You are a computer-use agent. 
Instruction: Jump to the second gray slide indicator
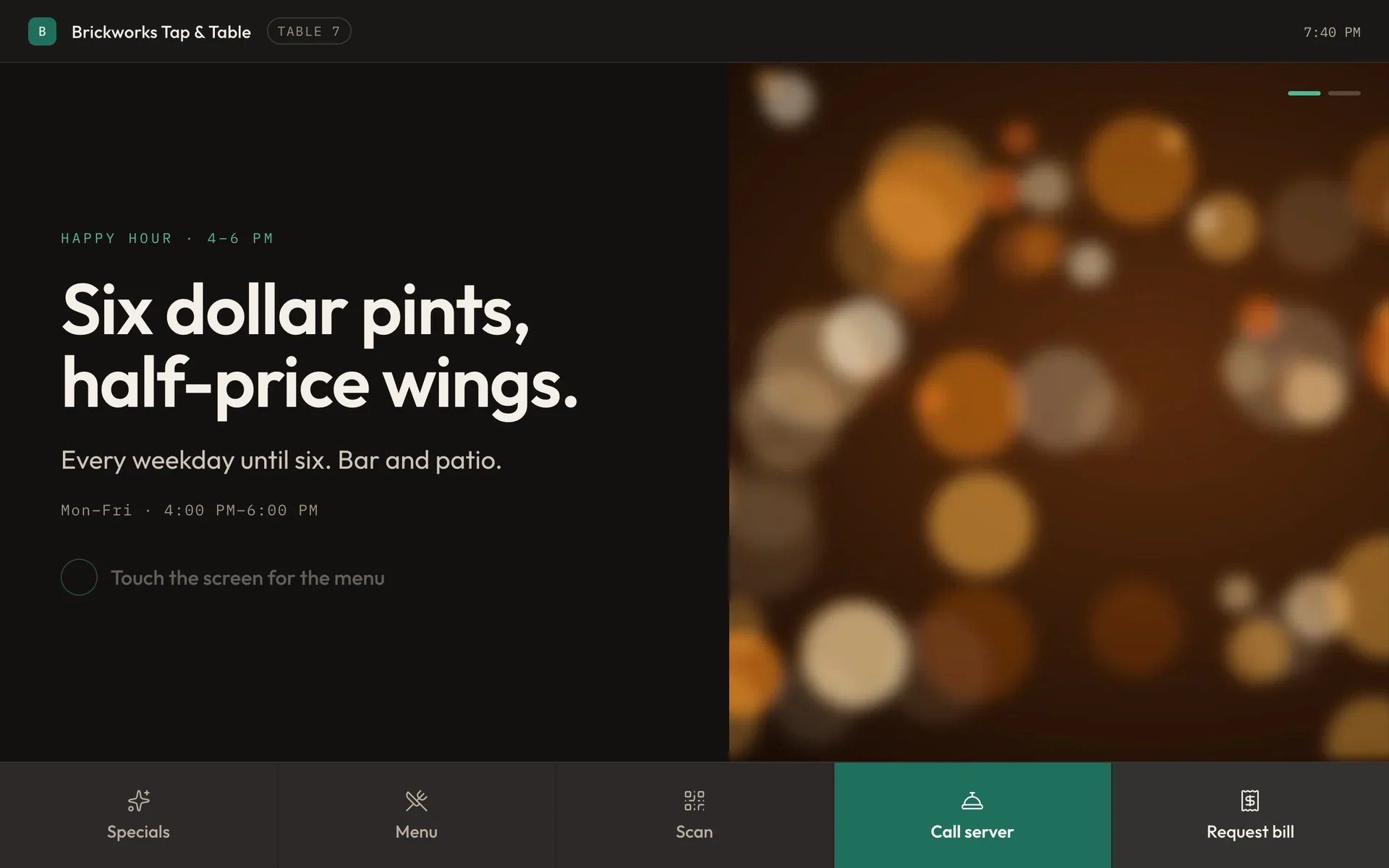pos(1344,93)
